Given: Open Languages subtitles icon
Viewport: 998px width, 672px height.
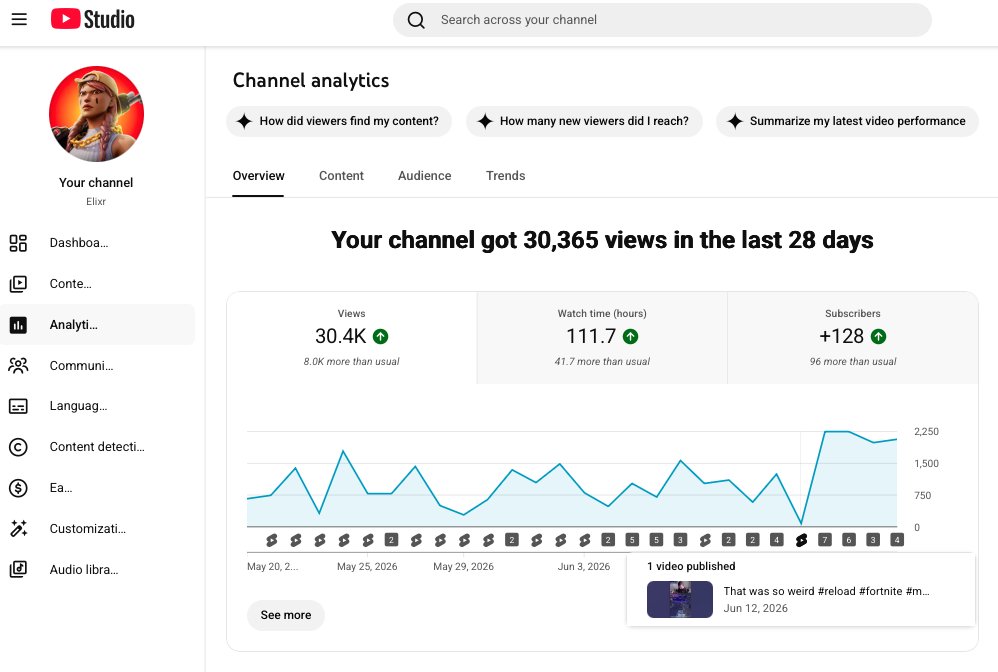Looking at the screenshot, I should 18,406.
